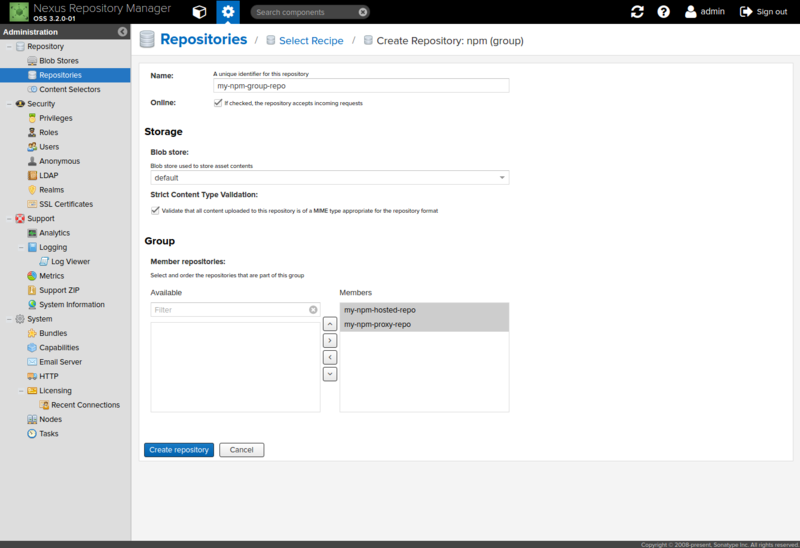The image size is (800, 548).
Task: Open Anonymous settings
Action: (59, 161)
